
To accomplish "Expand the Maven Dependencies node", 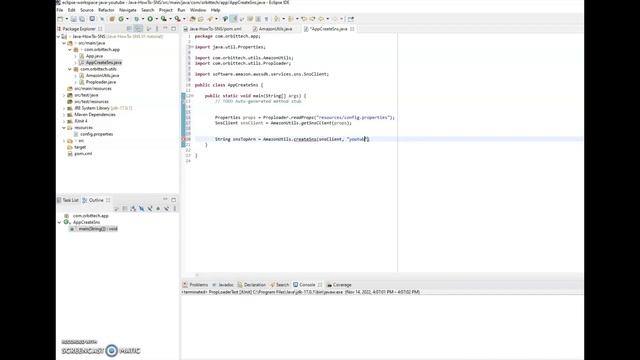I will click(64, 115).
